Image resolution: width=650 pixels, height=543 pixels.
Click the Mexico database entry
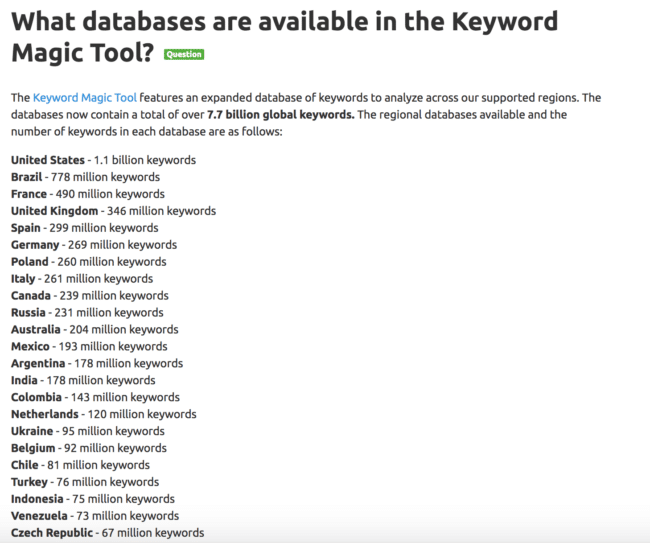click(90, 347)
